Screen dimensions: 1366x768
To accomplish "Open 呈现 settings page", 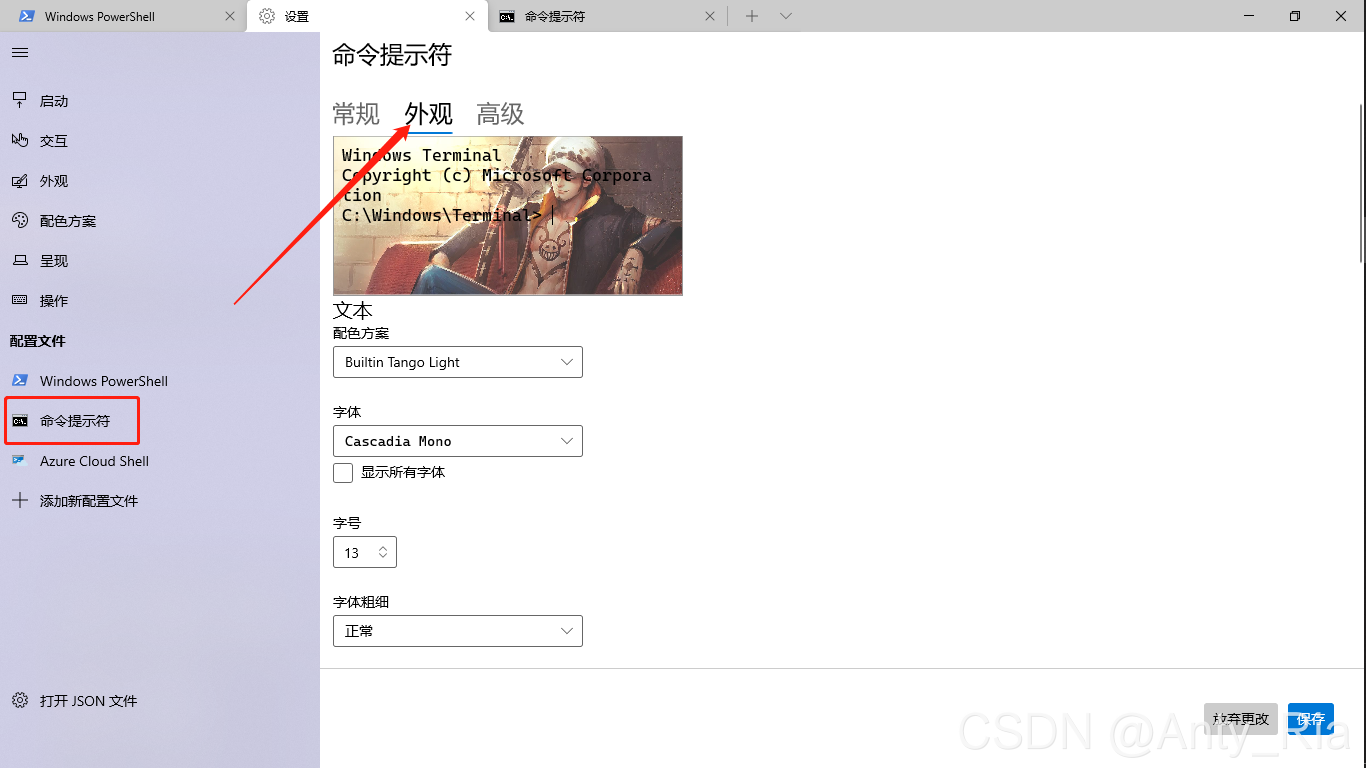I will tap(160, 260).
